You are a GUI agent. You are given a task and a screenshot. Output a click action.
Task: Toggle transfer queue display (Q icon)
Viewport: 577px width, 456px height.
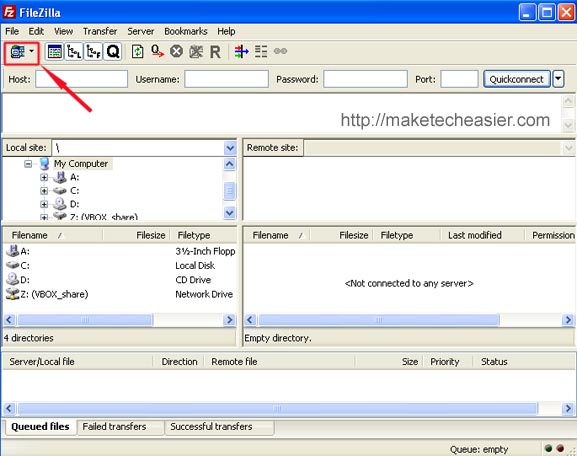point(113,52)
